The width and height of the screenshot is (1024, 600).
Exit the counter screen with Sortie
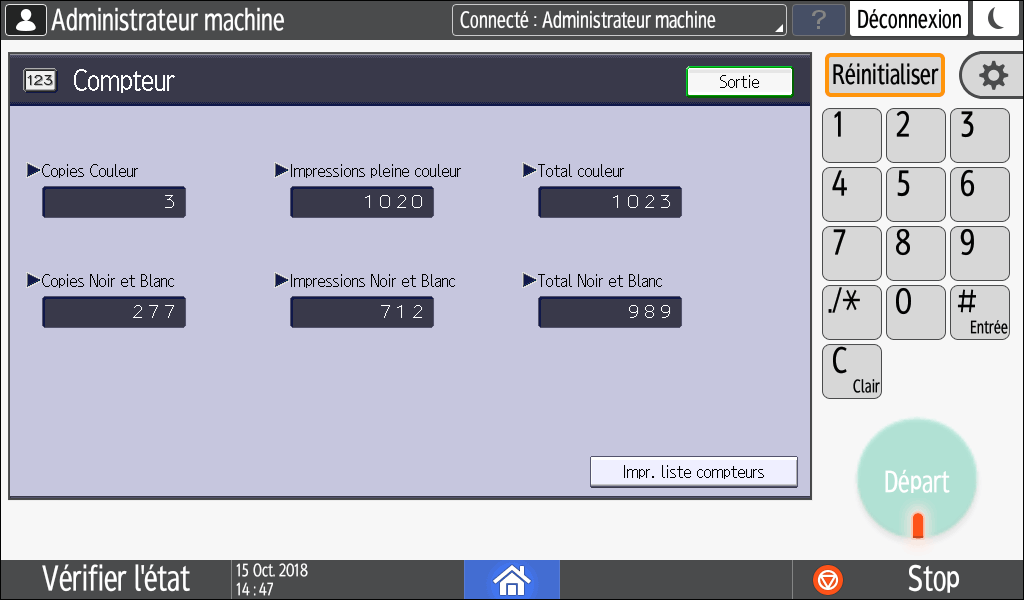739,82
